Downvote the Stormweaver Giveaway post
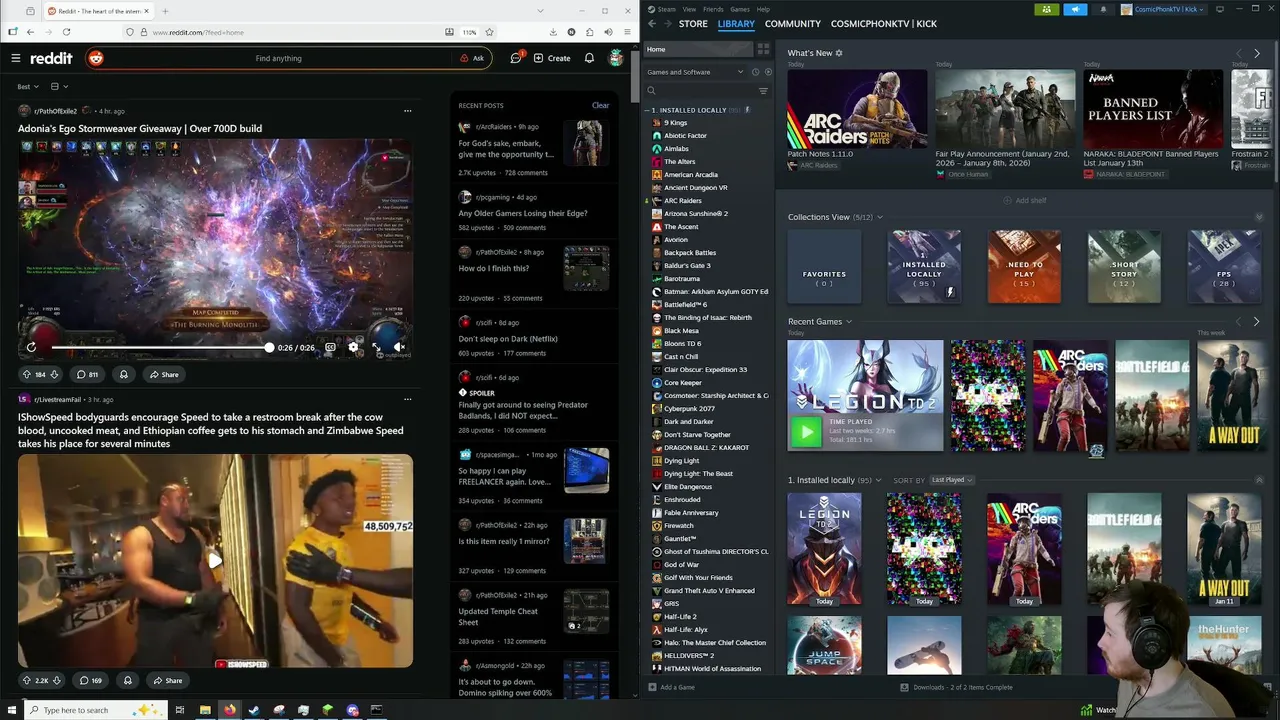The width and height of the screenshot is (1280, 720). pos(54,375)
